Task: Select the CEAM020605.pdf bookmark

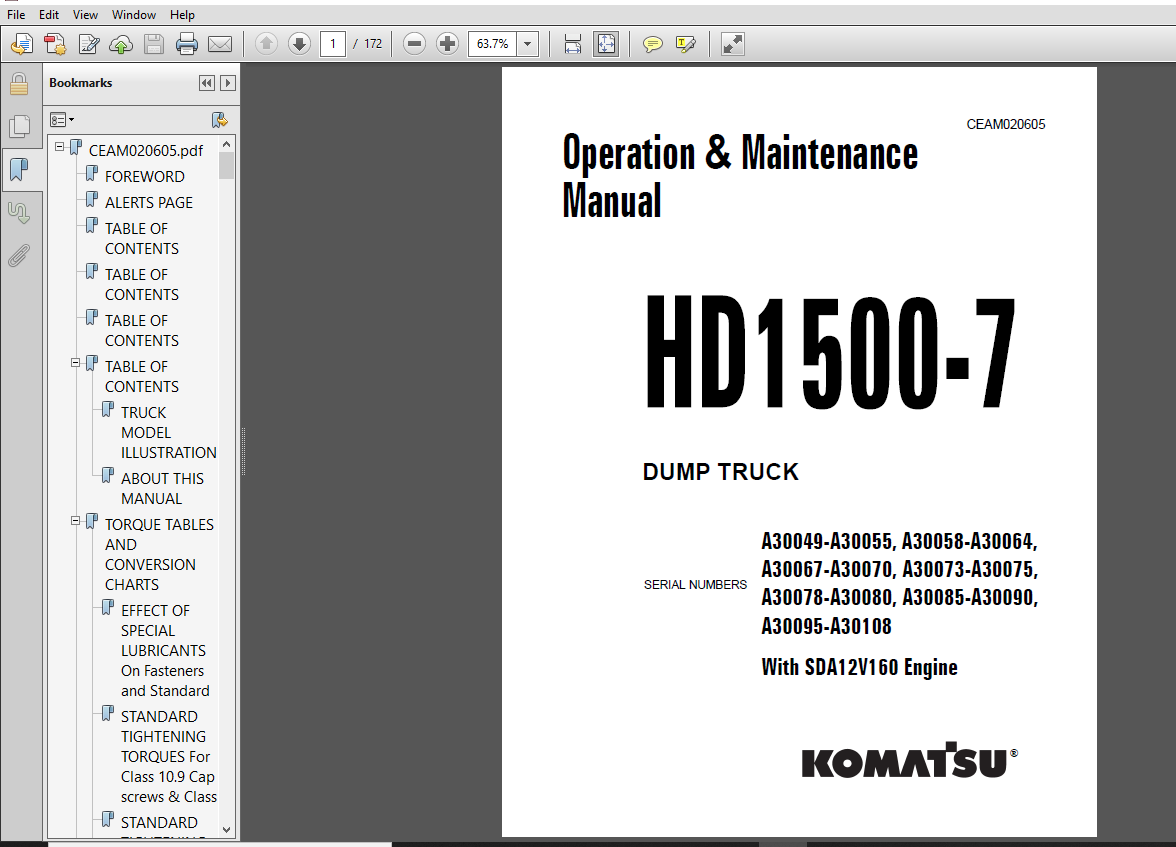Action: click(x=146, y=151)
